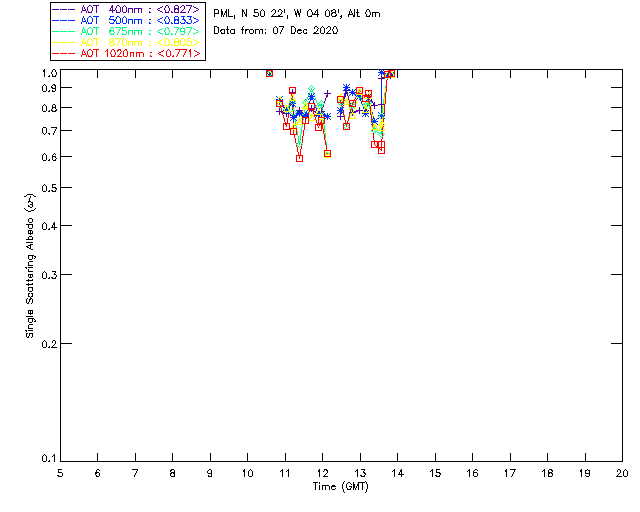Click the 20 tick label on time axis
640x512 pixels.
(x=622, y=473)
